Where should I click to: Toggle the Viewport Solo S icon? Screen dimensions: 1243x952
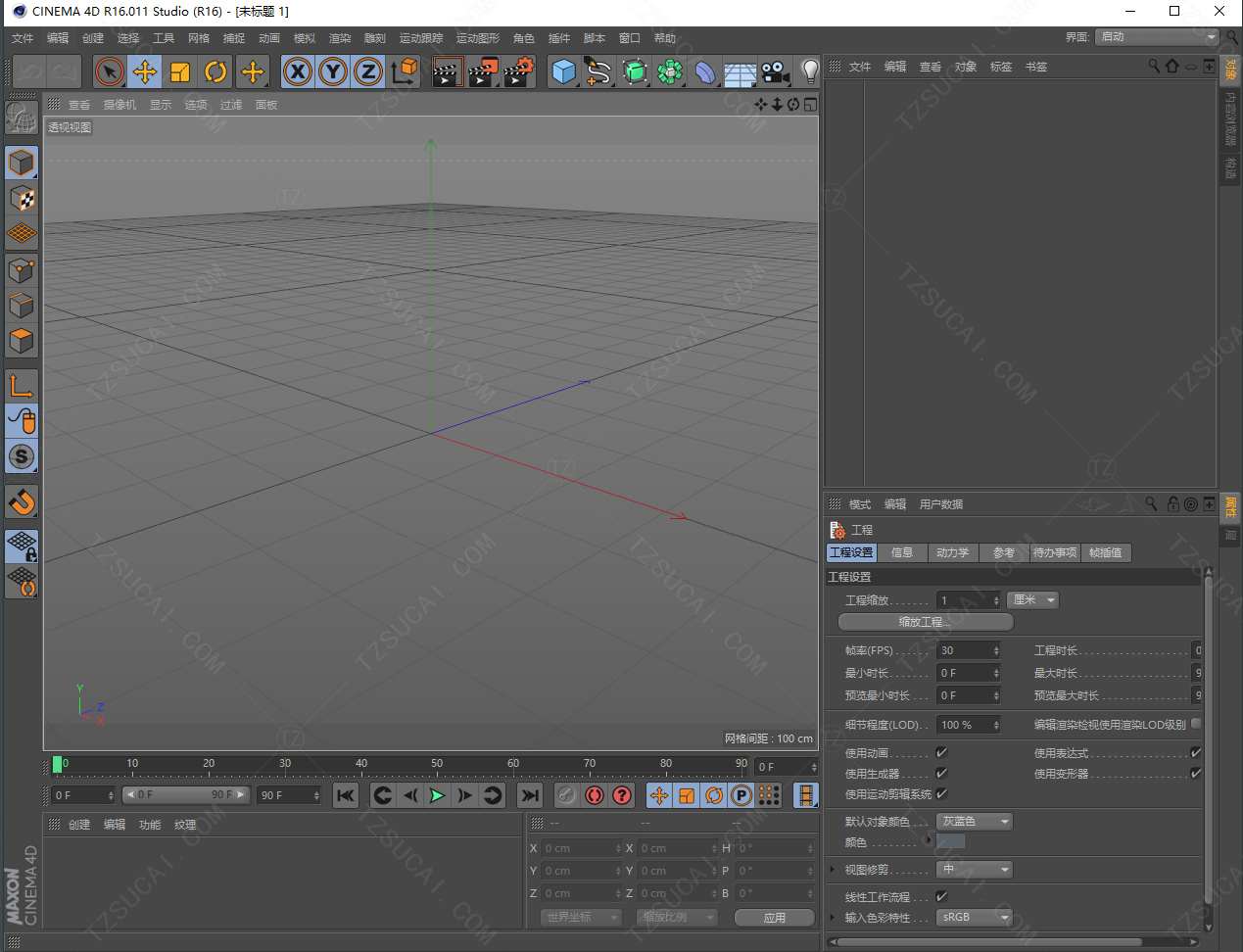click(x=22, y=456)
